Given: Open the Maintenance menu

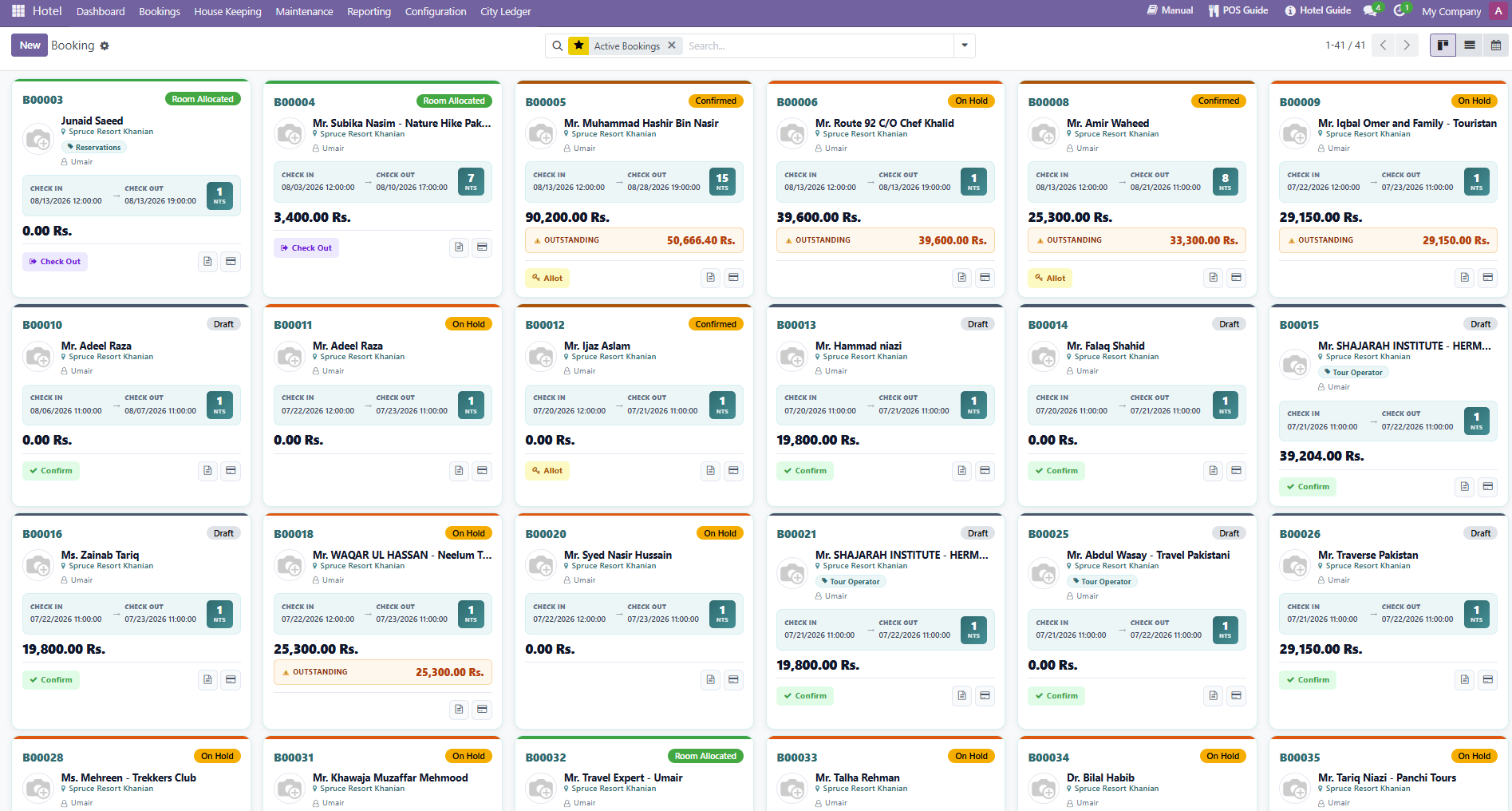Looking at the screenshot, I should [x=304, y=11].
